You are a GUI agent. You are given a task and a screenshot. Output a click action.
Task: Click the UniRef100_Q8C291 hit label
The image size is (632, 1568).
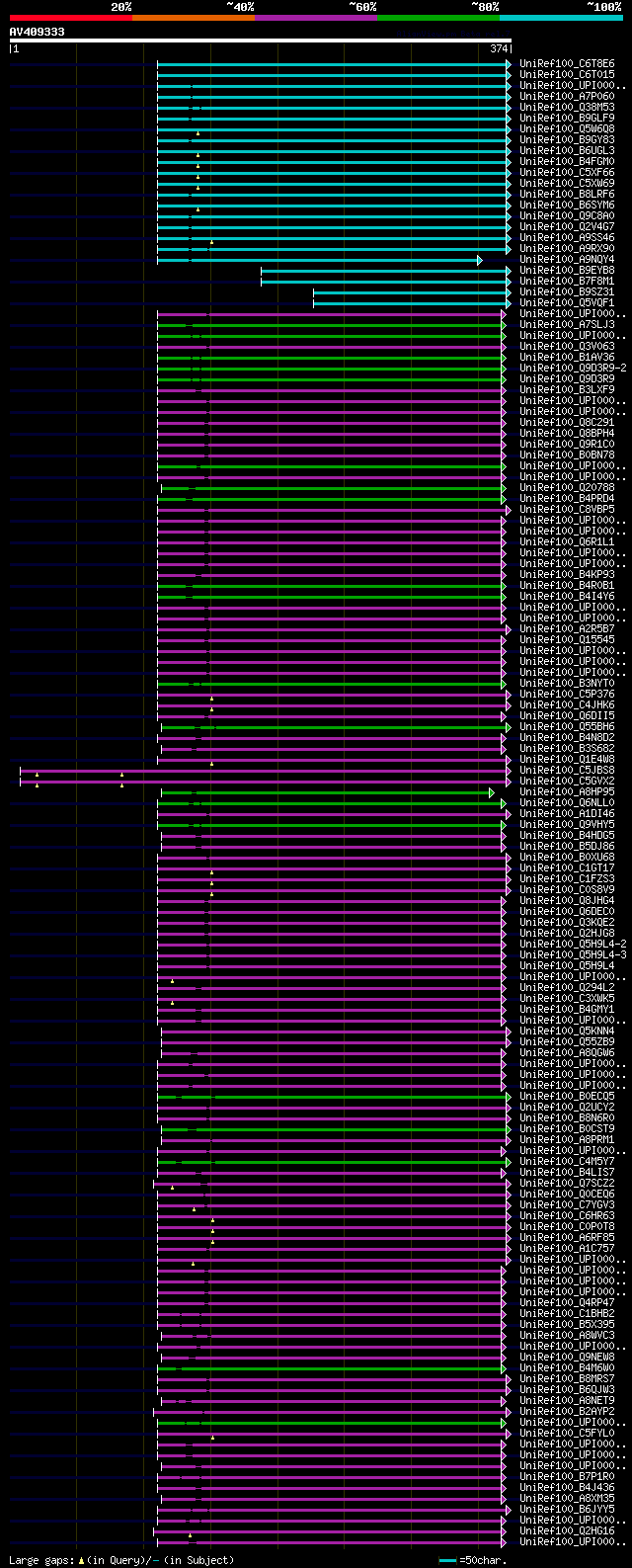pos(567,423)
